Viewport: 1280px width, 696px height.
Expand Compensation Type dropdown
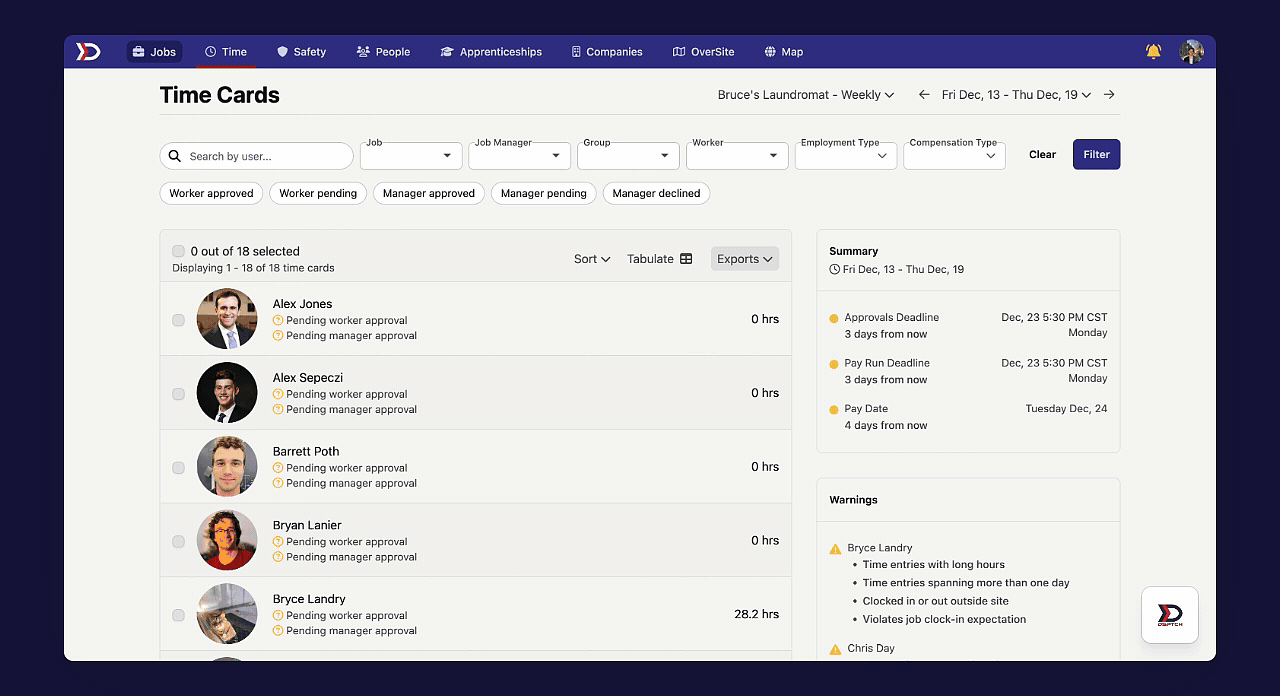pyautogui.click(x=954, y=156)
